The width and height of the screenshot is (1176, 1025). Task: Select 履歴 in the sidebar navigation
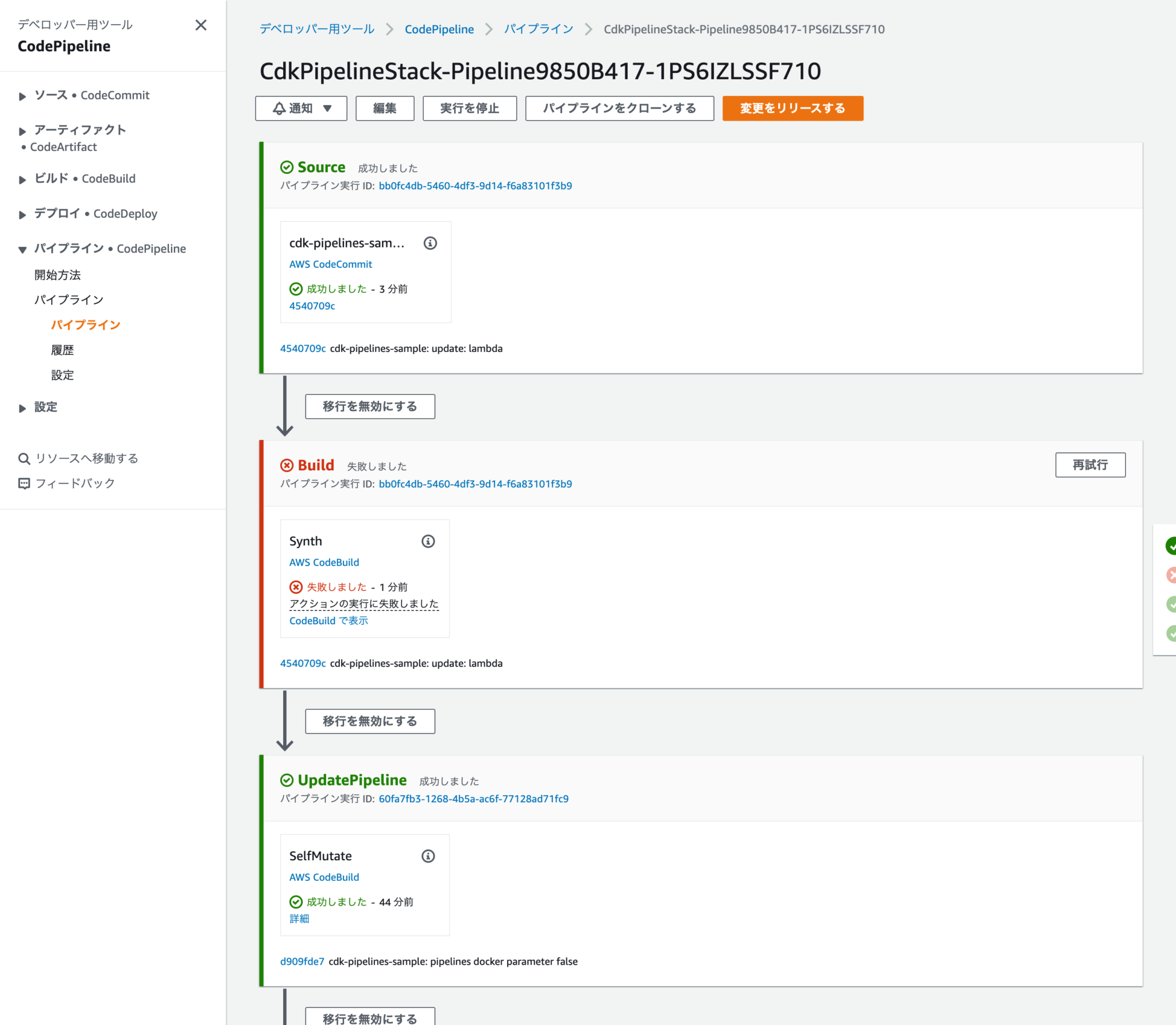point(63,350)
